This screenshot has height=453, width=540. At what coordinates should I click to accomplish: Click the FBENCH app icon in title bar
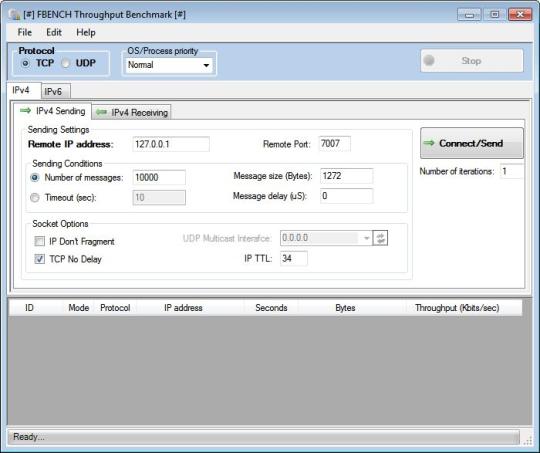tap(14, 15)
